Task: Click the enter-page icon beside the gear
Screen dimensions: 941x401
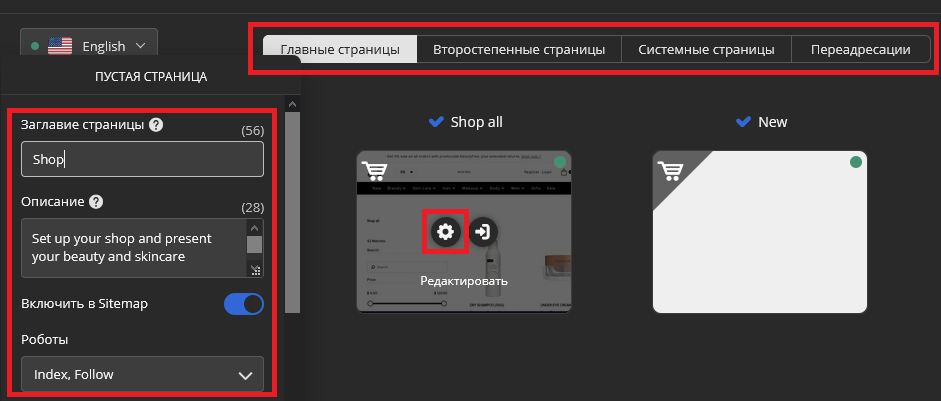Action: [483, 232]
